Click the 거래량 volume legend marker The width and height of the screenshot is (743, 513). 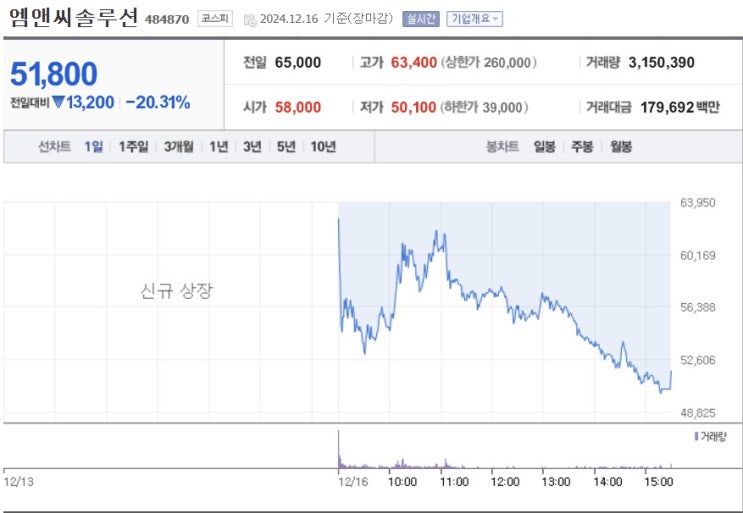tap(696, 437)
